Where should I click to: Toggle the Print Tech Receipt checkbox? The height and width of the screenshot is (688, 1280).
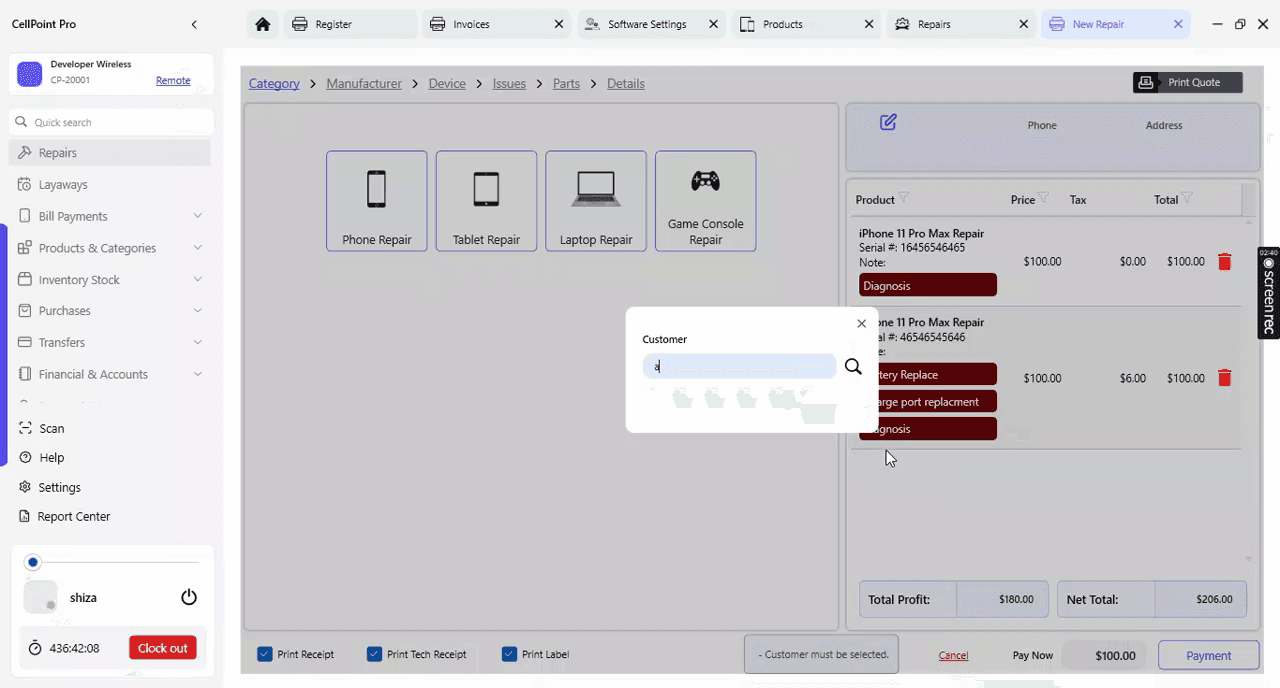click(374, 654)
